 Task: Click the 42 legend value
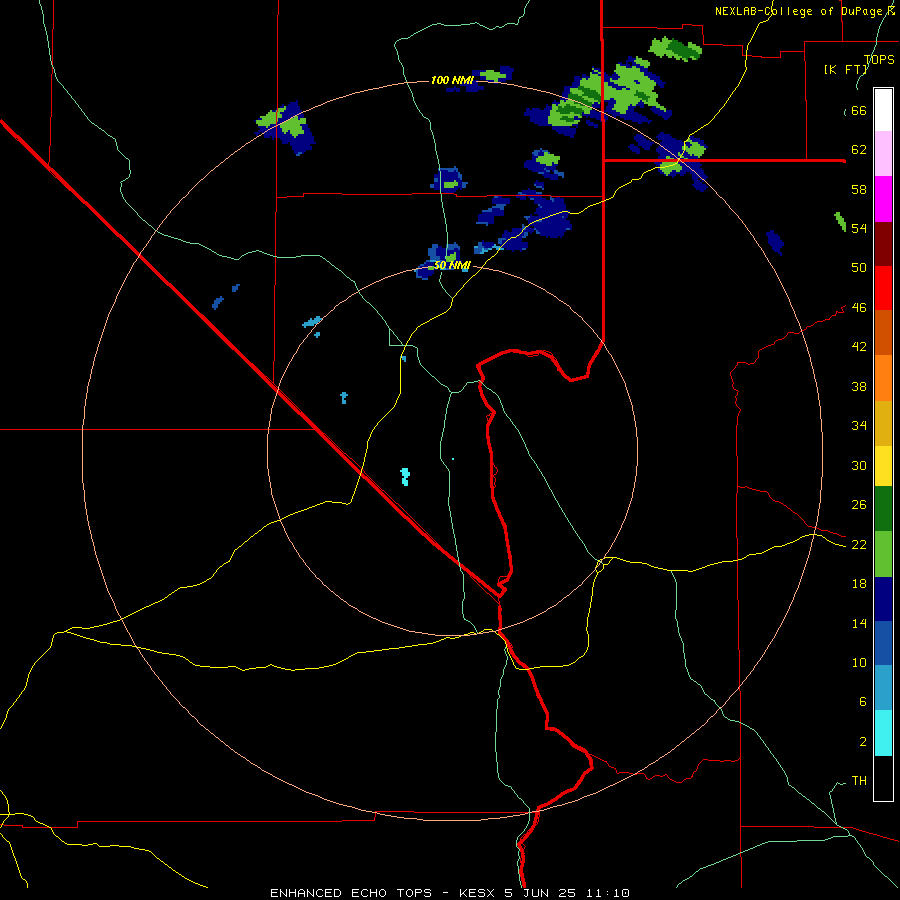[859, 346]
